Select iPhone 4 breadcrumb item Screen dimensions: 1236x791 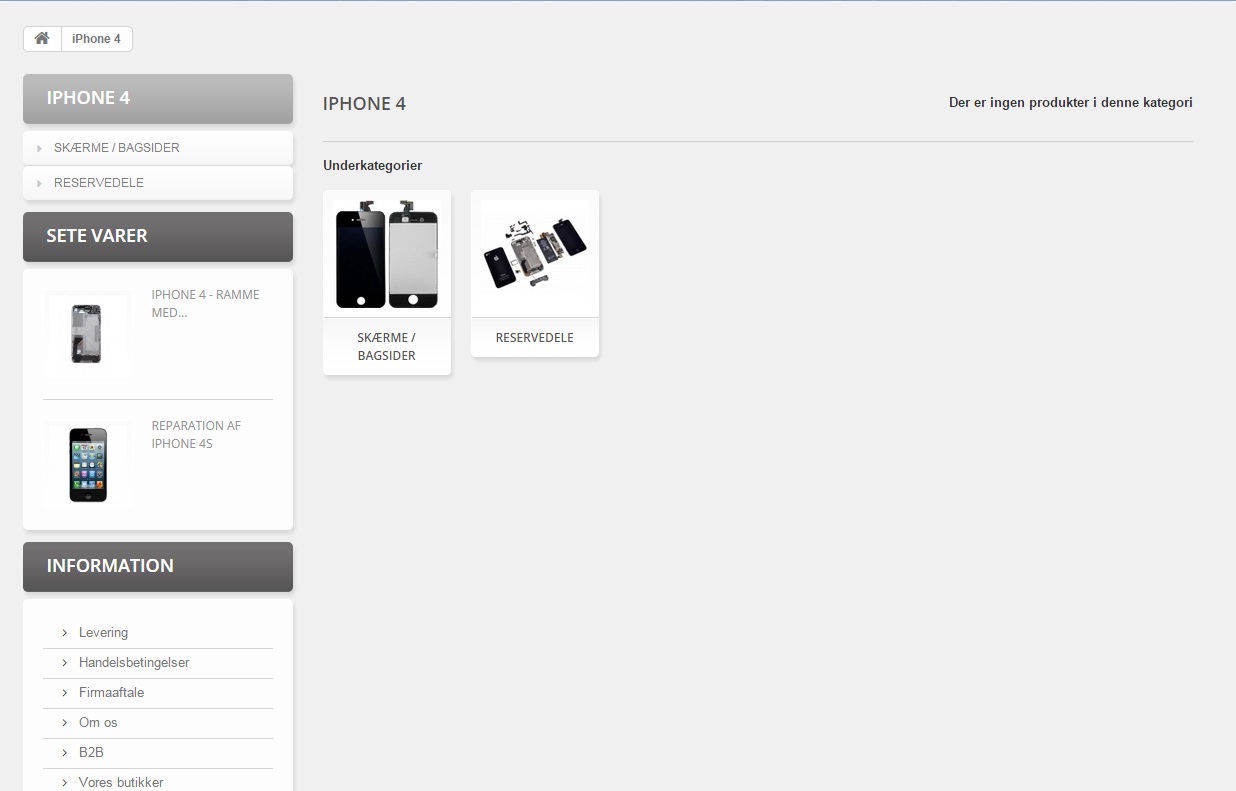pyautogui.click(x=96, y=39)
